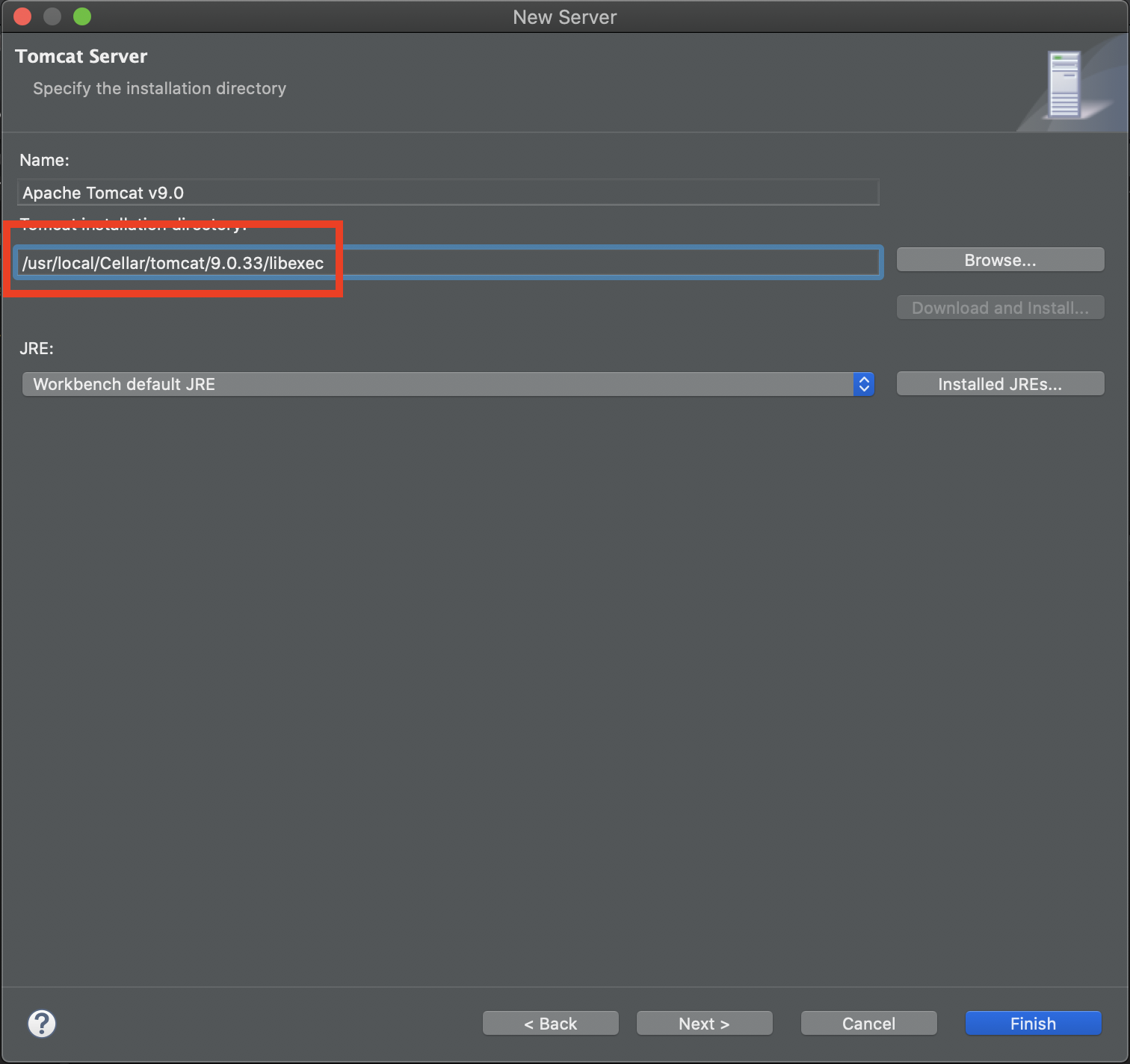Open the Browse... directory chooser
The image size is (1130, 1064).
click(1000, 260)
